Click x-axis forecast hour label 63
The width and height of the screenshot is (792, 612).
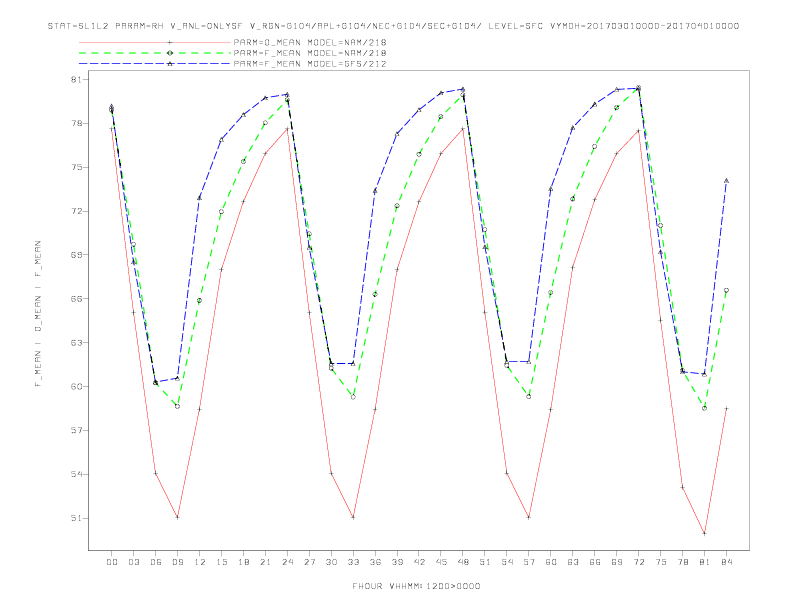click(x=573, y=562)
